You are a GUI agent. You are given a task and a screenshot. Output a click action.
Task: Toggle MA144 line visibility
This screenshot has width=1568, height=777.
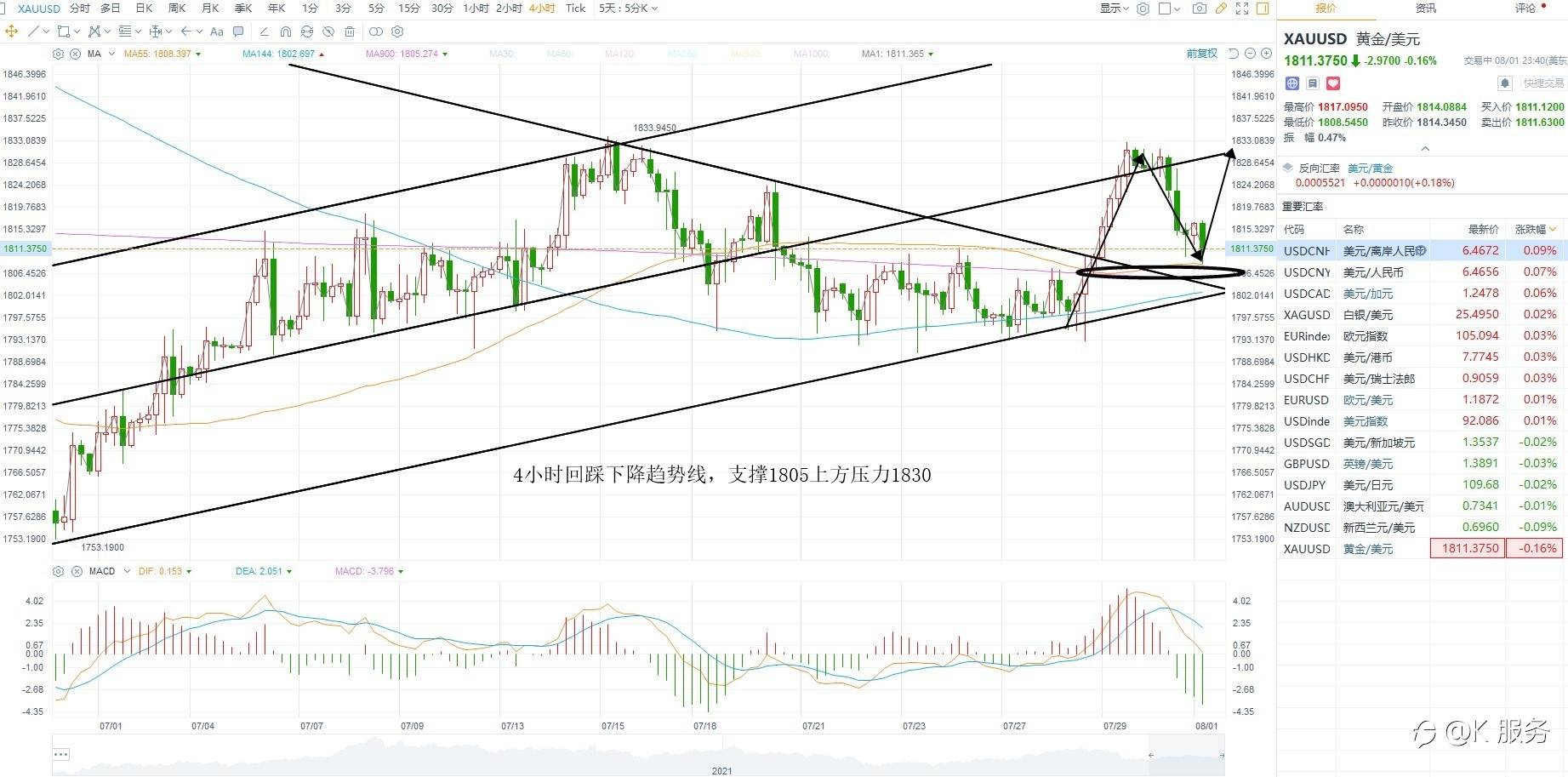(282, 54)
